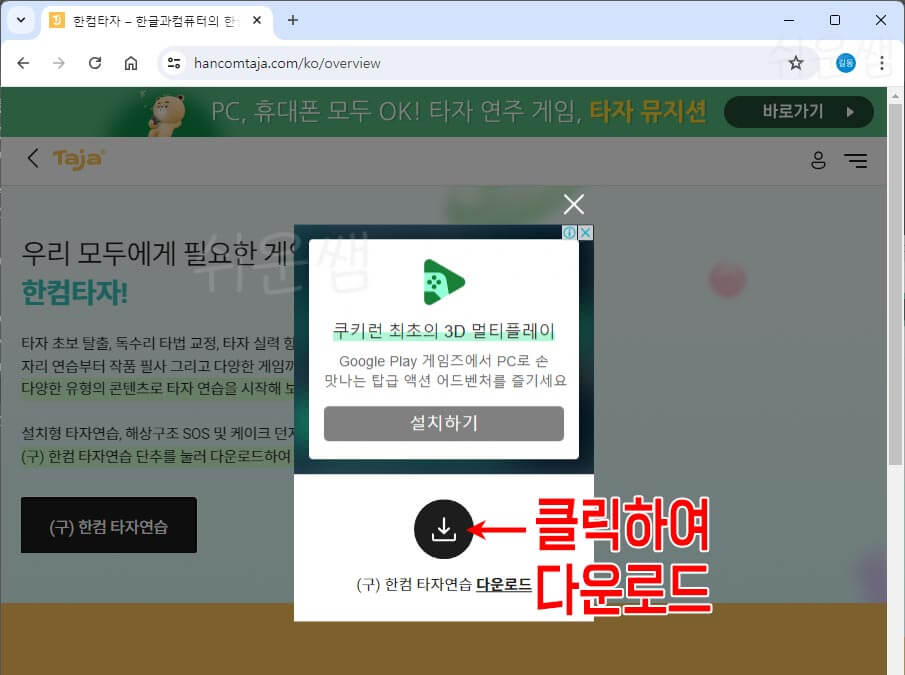Click the ad info icon
This screenshot has height=675, width=905.
pos(569,232)
